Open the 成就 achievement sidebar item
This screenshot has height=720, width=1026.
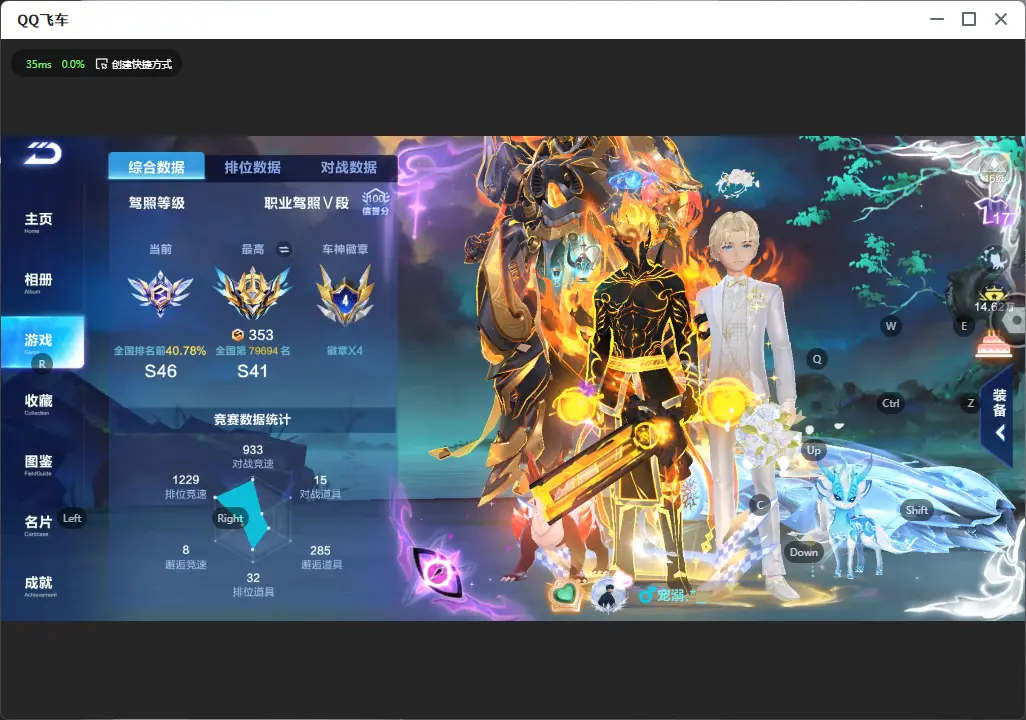(39, 585)
